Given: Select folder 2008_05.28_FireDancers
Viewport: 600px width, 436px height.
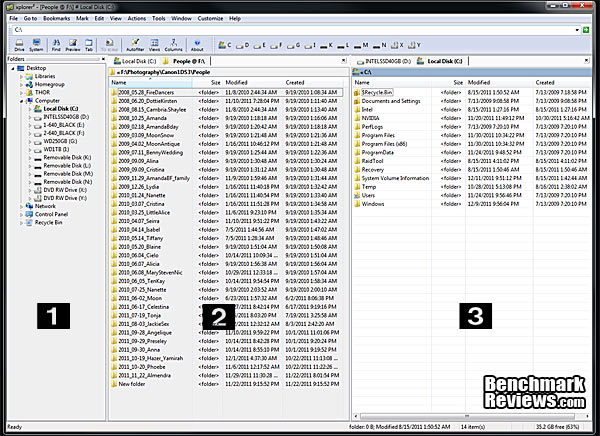Looking at the screenshot, I should [146, 92].
